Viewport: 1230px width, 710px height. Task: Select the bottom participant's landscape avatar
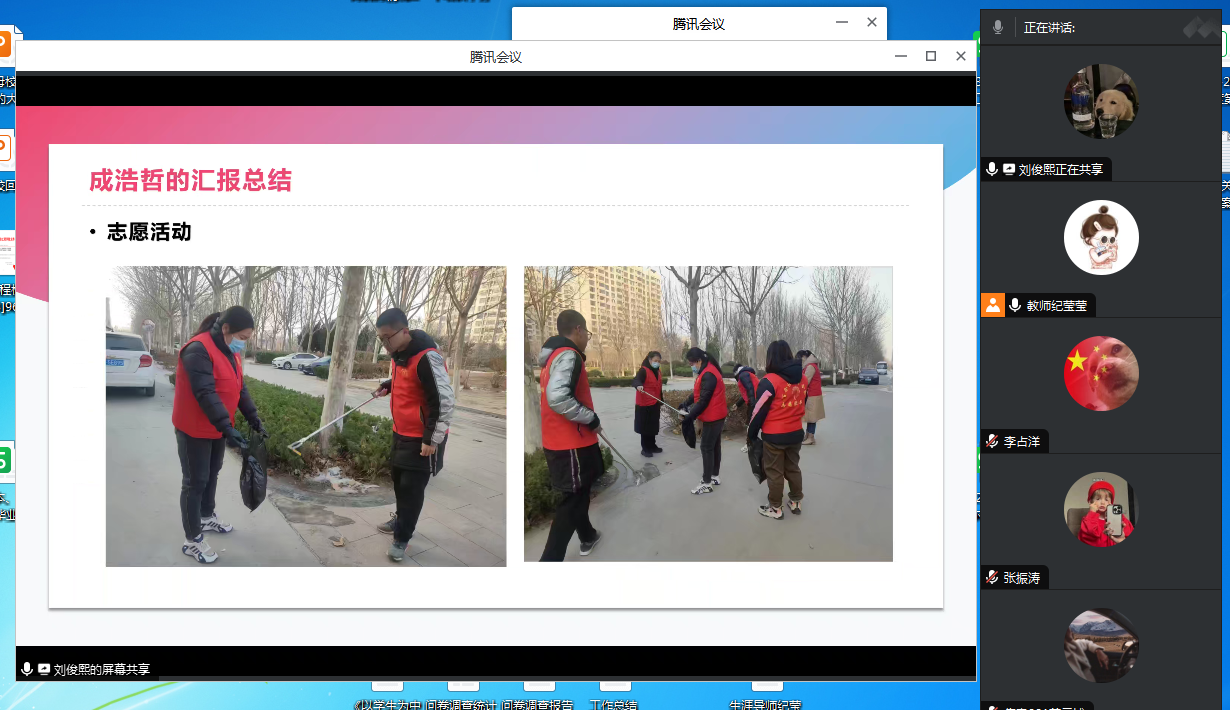(x=1101, y=645)
